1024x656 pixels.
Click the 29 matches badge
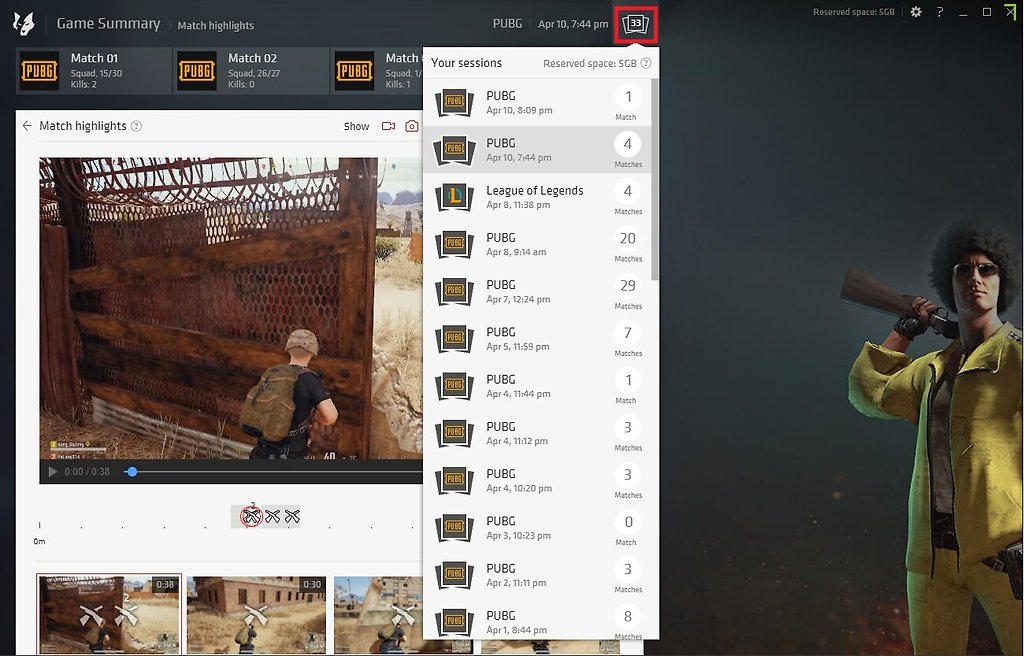tap(628, 286)
